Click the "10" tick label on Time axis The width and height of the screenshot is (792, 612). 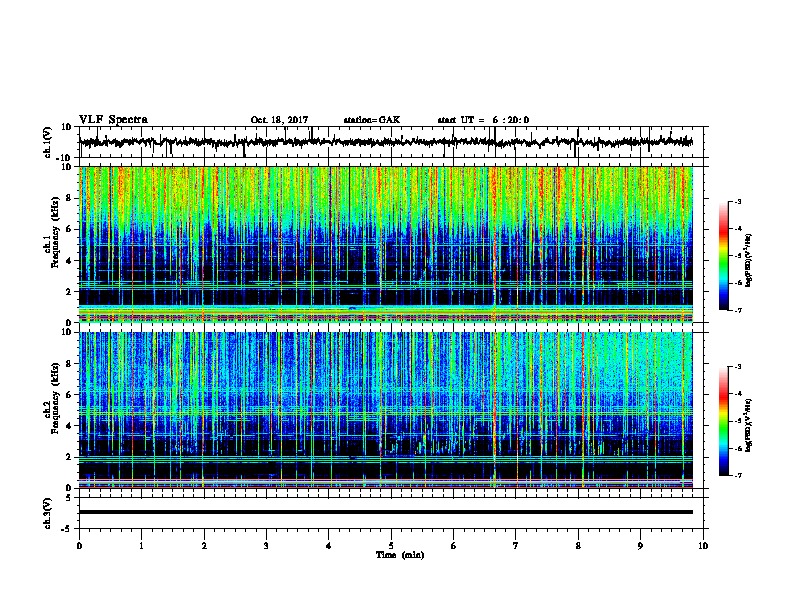pos(703,546)
